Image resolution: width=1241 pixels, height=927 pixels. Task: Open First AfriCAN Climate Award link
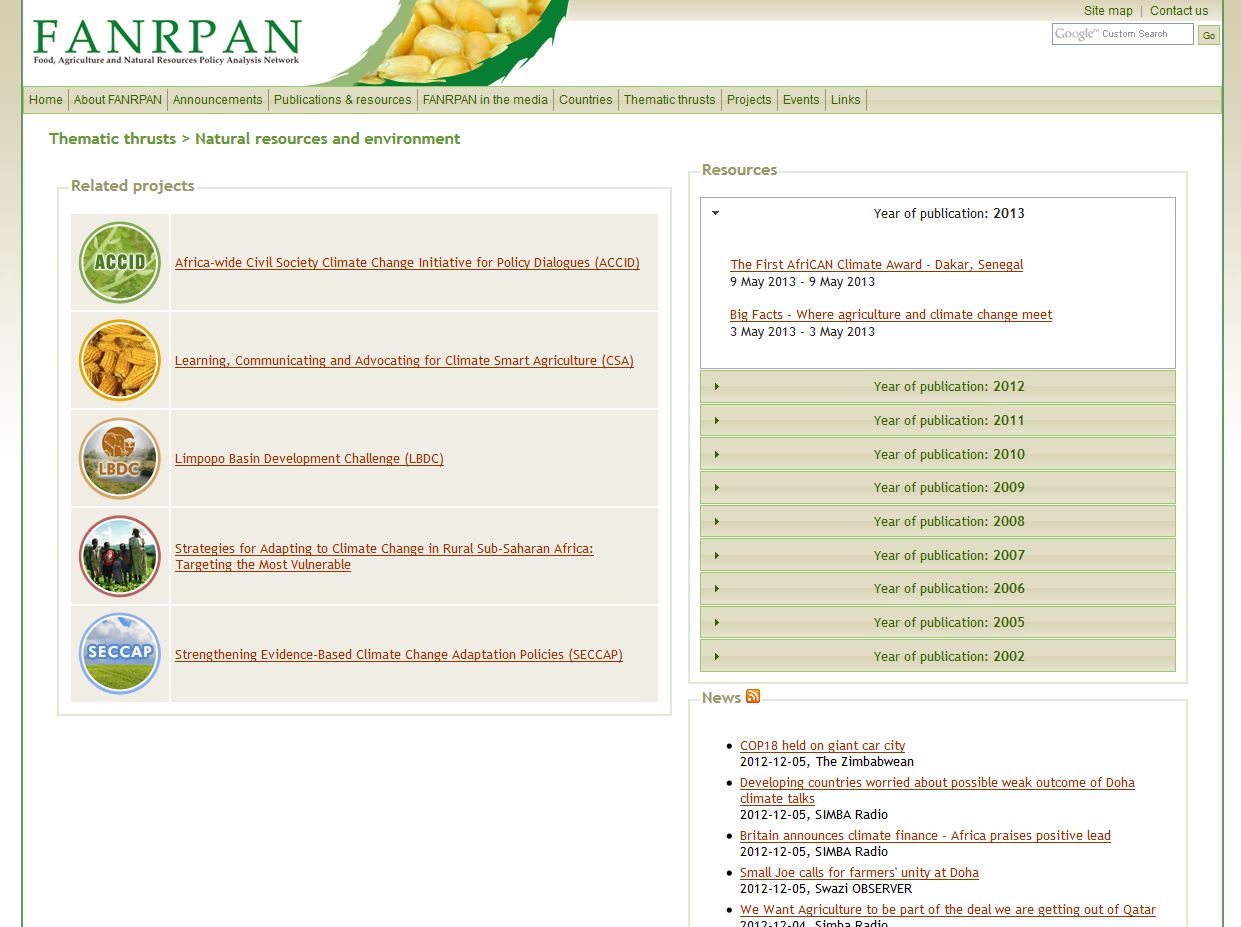coord(877,265)
